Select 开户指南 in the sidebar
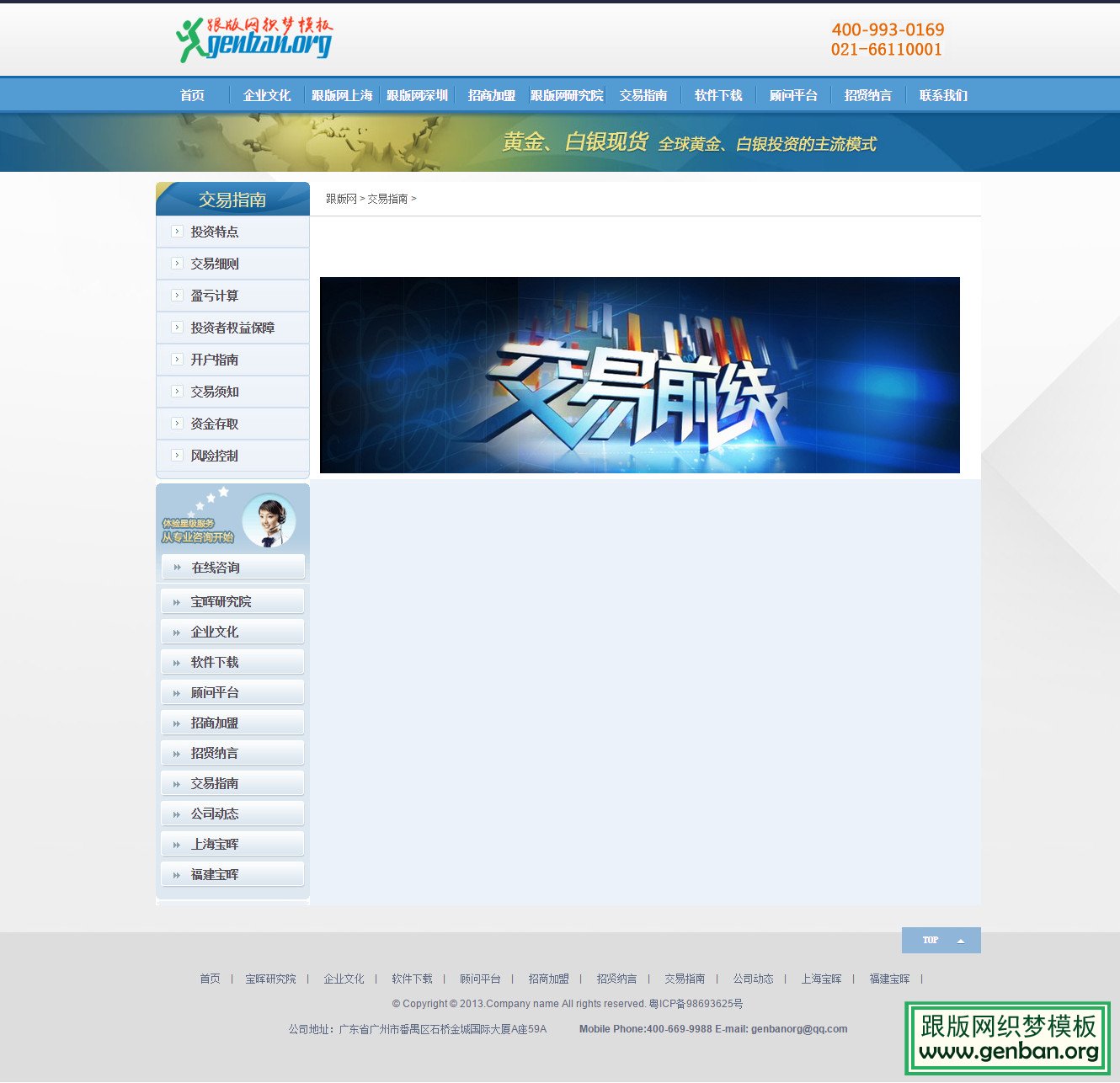Viewport: 1120px width, 1083px height. click(x=216, y=360)
